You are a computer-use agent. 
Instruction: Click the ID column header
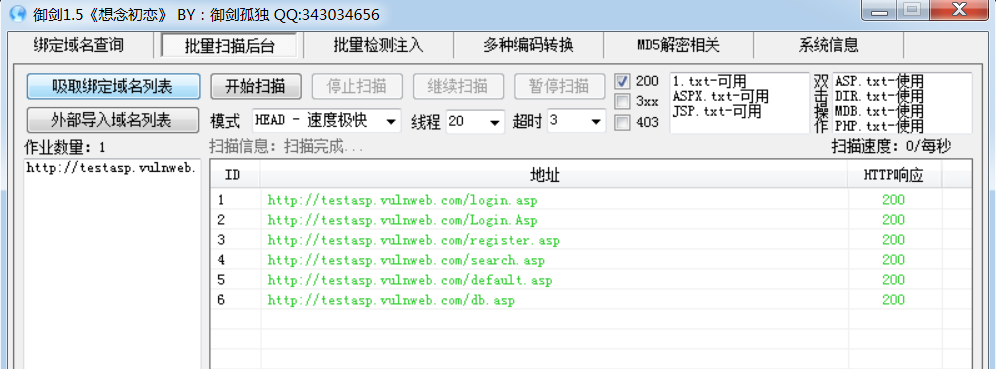(235, 175)
